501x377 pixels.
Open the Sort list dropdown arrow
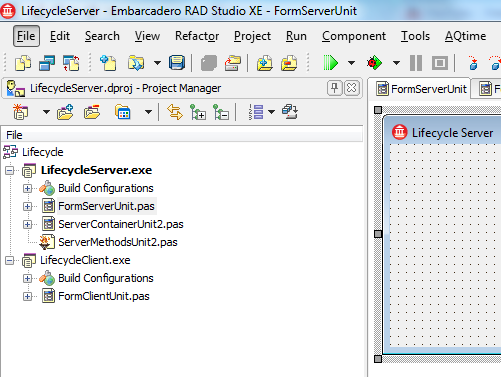(x=272, y=112)
